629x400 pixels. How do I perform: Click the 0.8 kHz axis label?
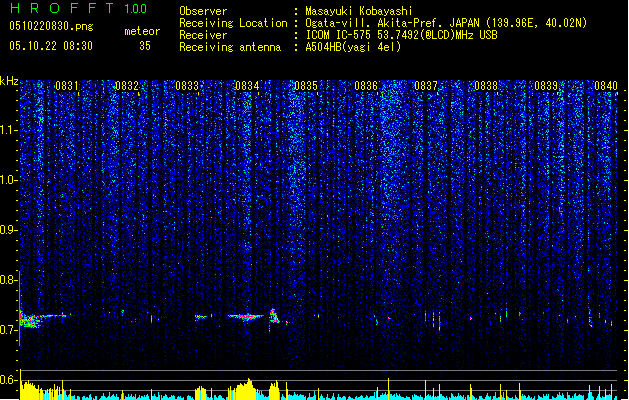coord(9,280)
